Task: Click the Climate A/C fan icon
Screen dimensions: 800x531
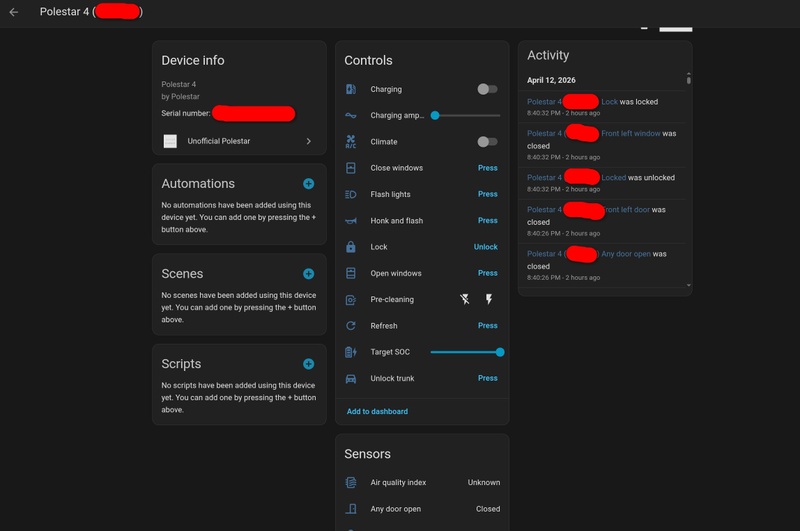Action: (x=351, y=142)
